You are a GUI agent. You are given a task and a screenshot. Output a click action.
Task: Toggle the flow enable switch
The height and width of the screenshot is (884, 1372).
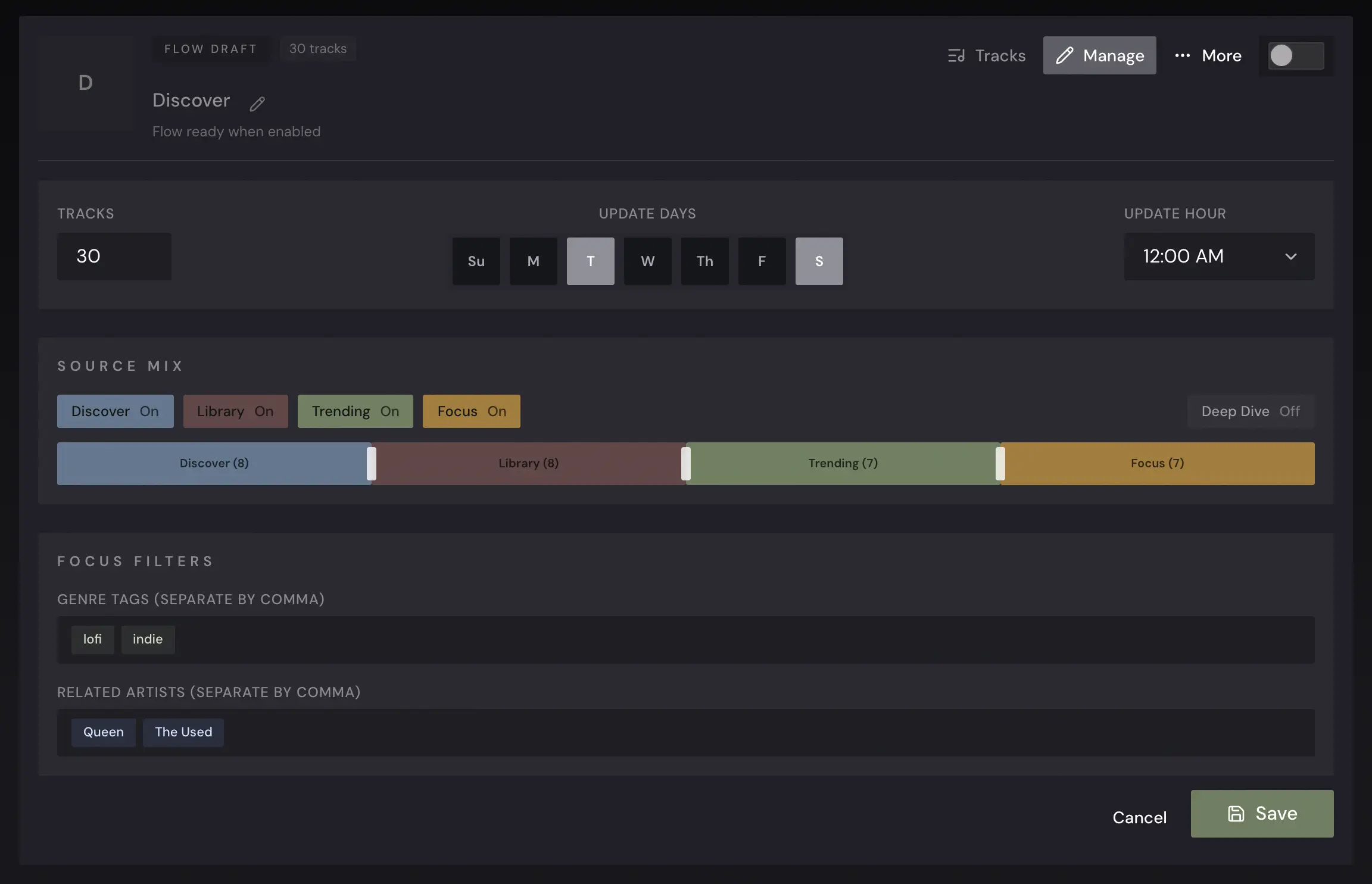(x=1296, y=56)
